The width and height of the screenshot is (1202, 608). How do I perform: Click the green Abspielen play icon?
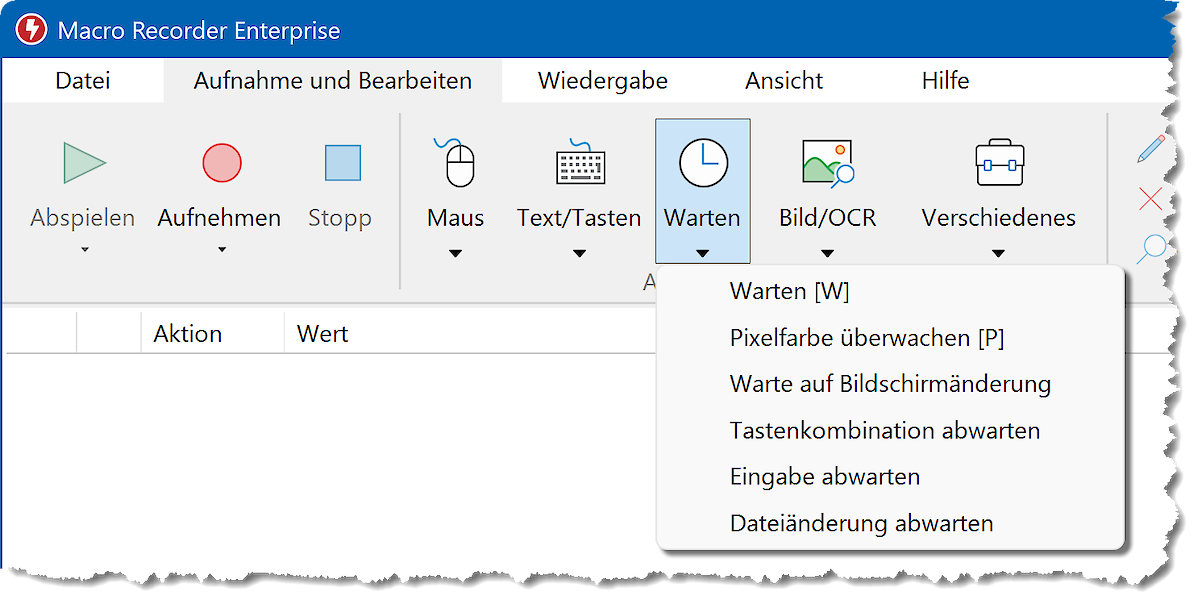84,163
